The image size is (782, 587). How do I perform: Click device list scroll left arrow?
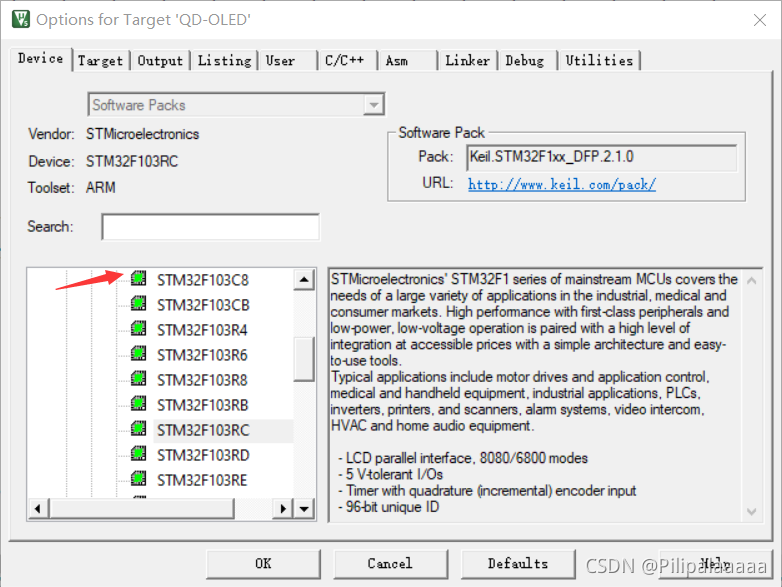click(38, 509)
